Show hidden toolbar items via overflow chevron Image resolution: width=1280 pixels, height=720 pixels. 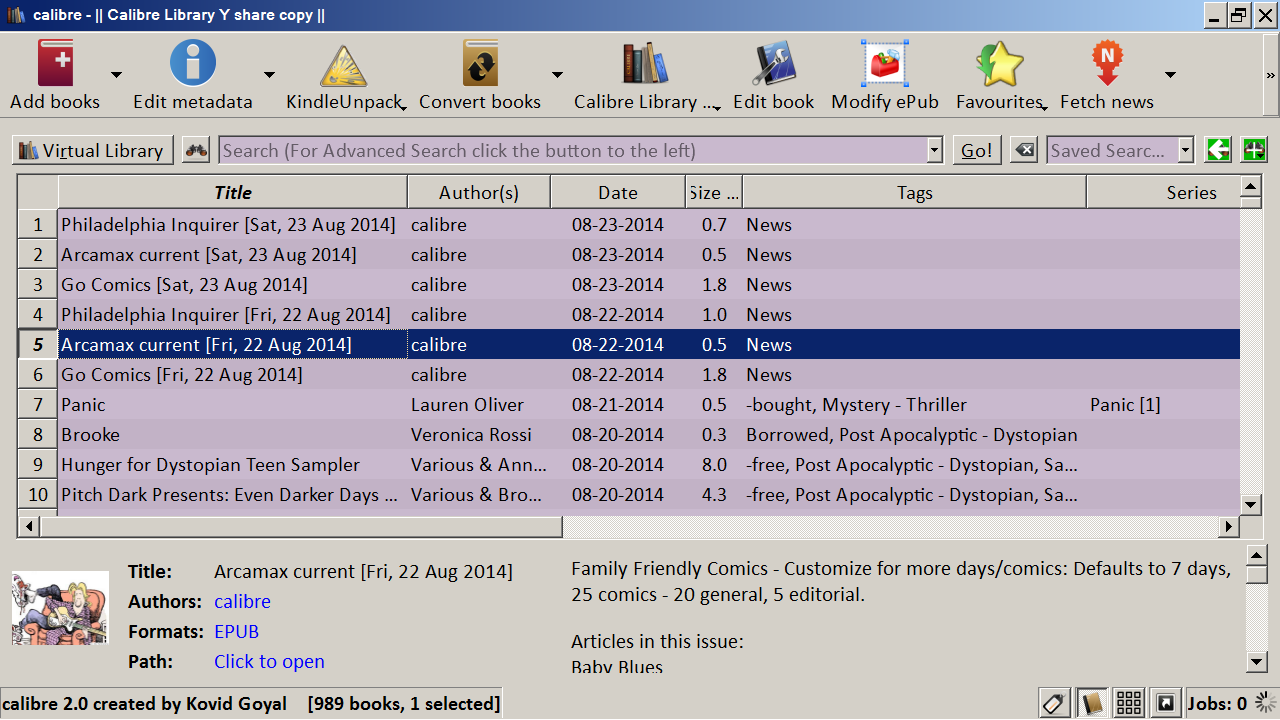[x=1271, y=75]
